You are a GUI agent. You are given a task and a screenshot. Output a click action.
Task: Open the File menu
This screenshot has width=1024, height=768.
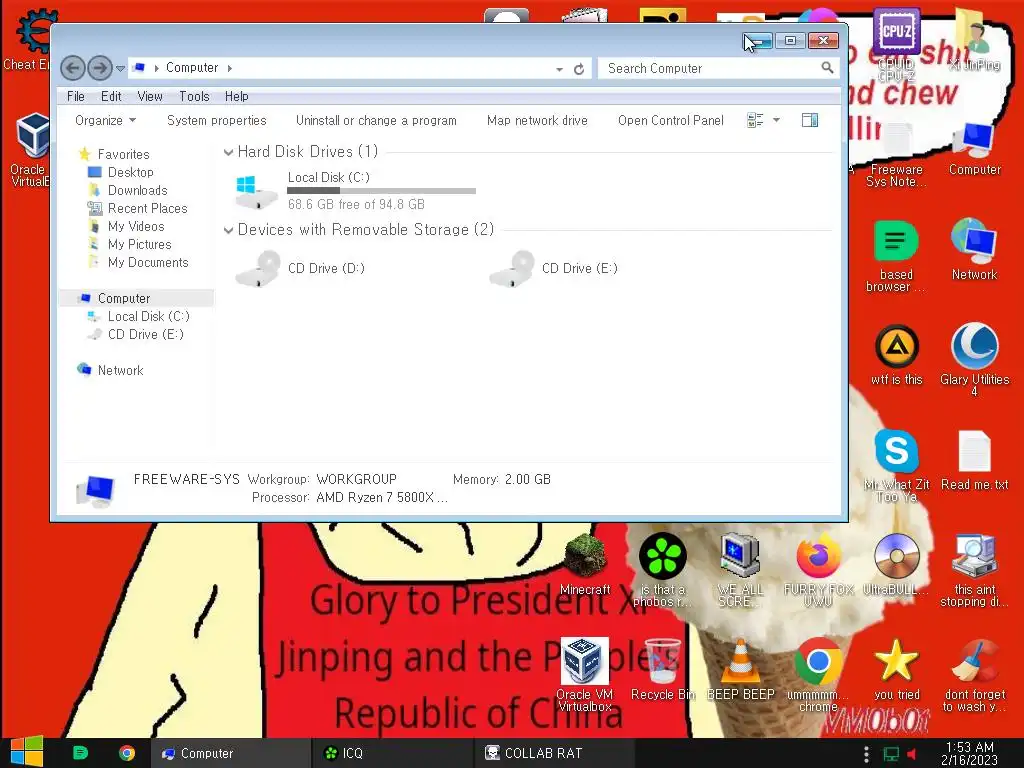[76, 97]
